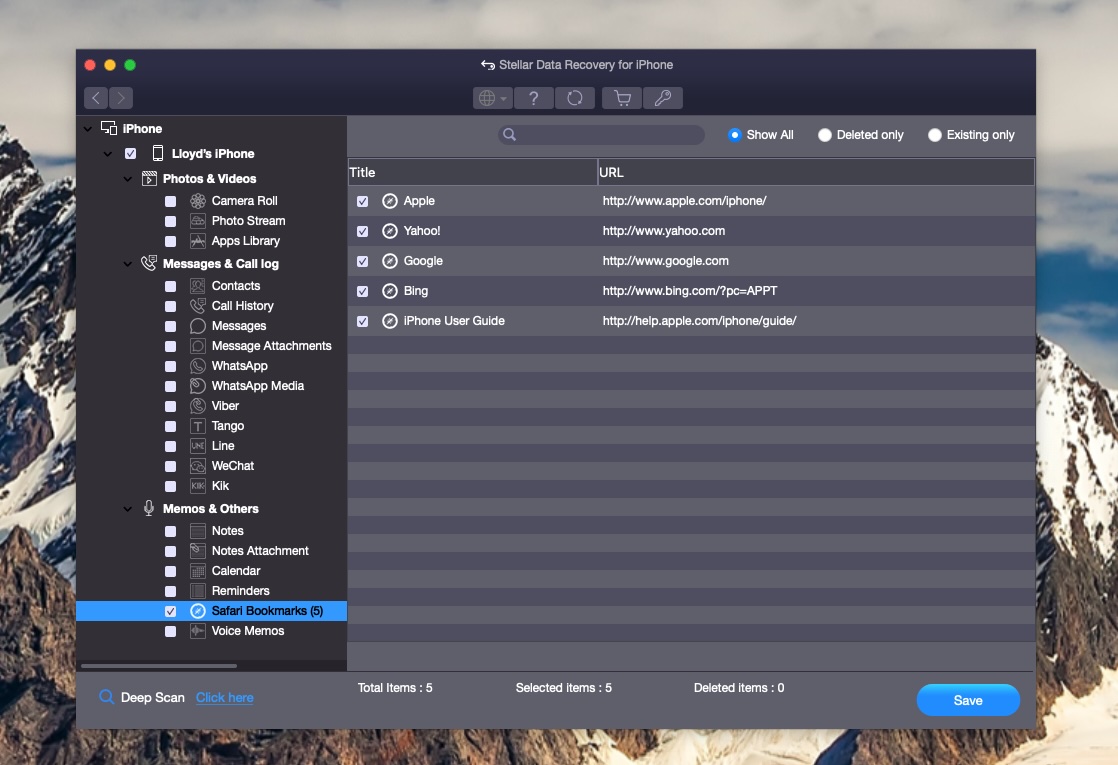Select the iPhone User Guide title text

click(454, 321)
